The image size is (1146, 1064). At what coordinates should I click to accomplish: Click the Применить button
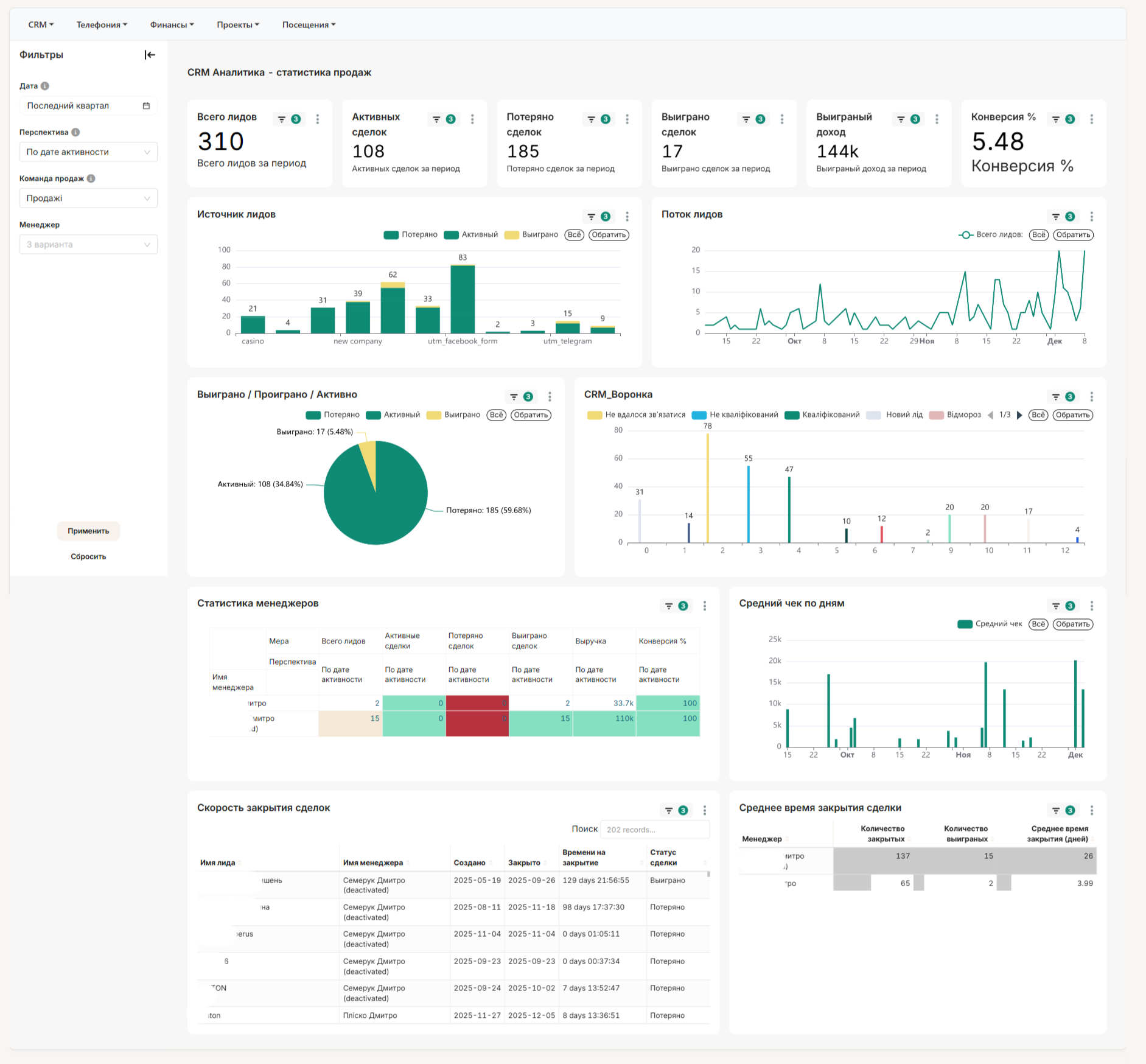88,531
